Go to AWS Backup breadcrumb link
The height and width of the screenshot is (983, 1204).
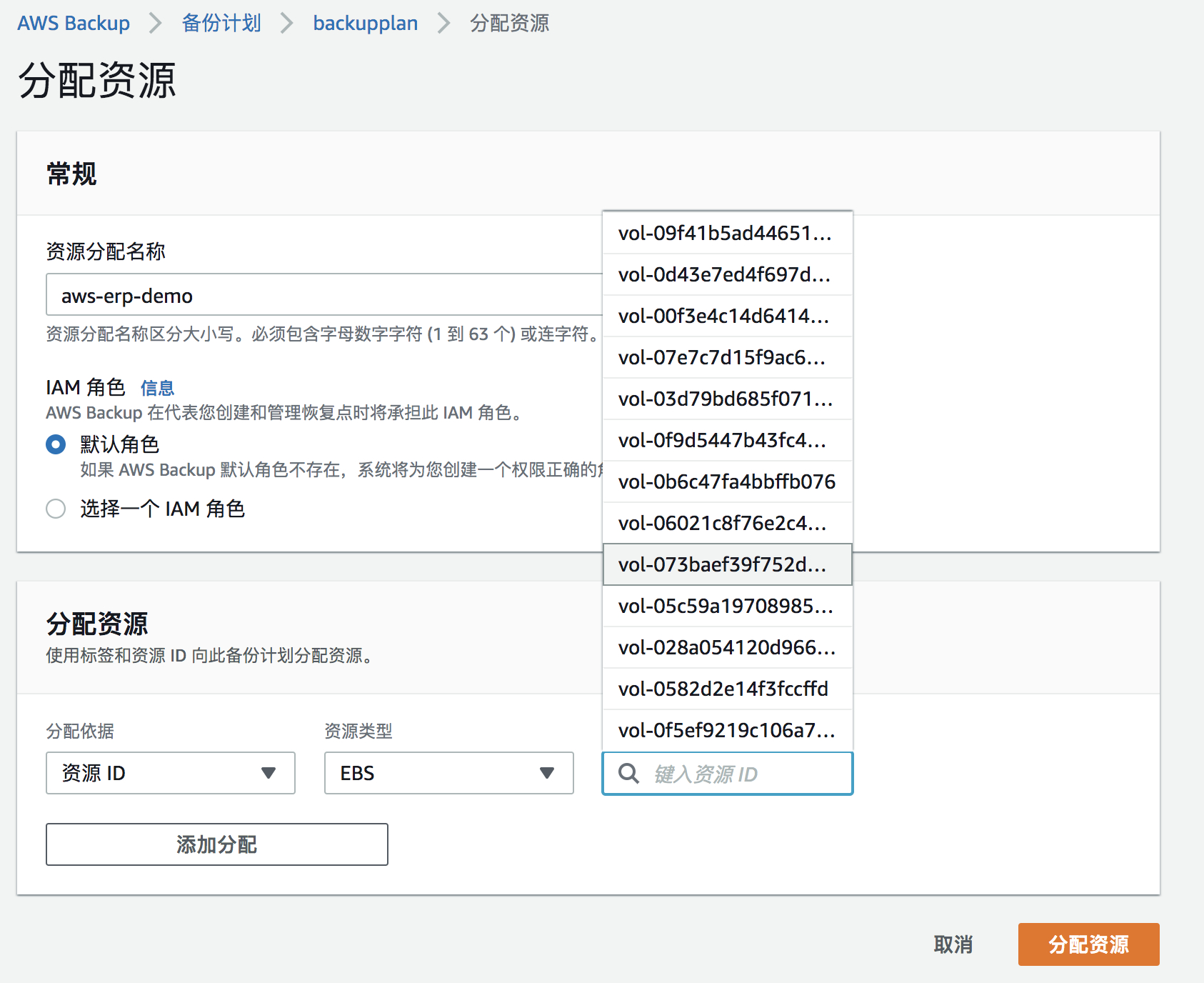point(74,23)
